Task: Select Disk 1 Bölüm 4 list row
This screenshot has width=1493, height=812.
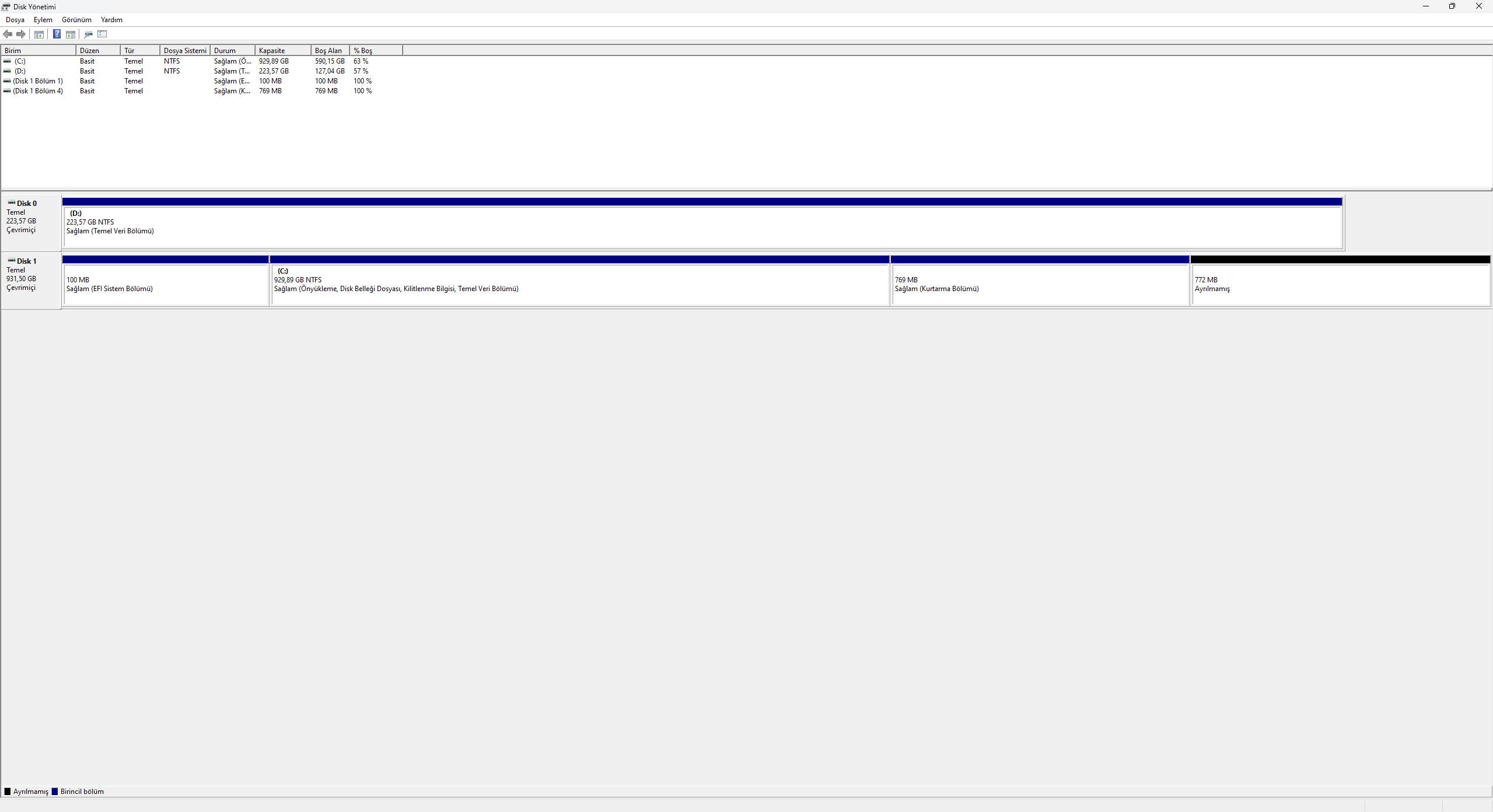Action: point(38,91)
